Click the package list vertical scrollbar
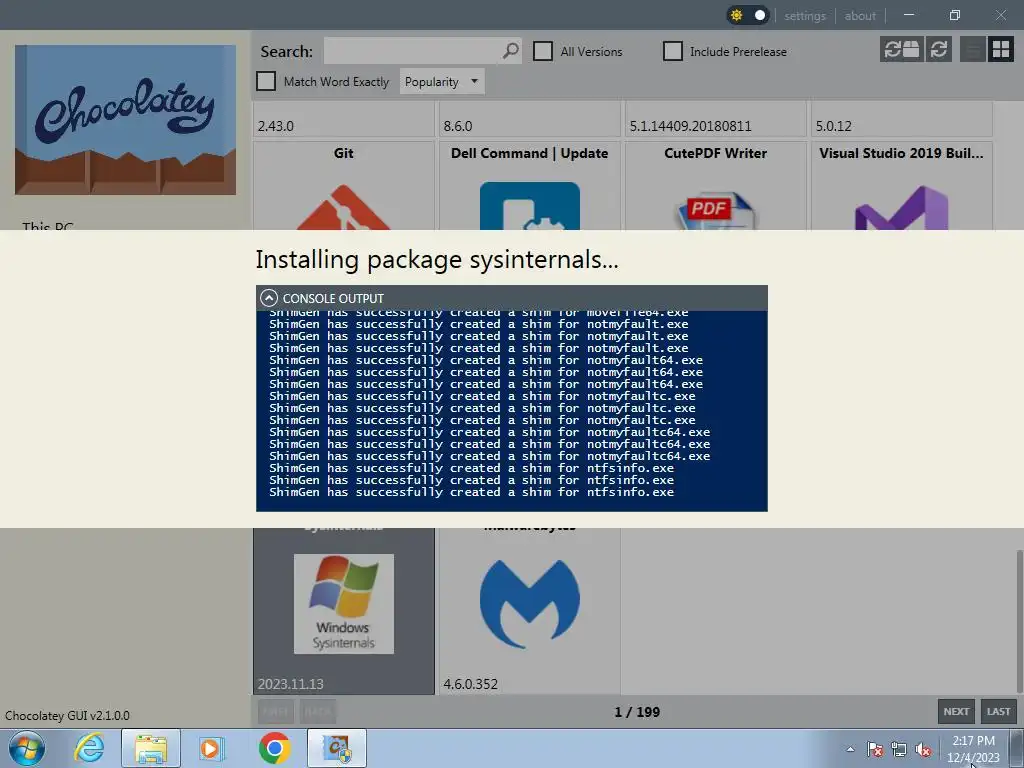1024x768 pixels. point(1019,620)
